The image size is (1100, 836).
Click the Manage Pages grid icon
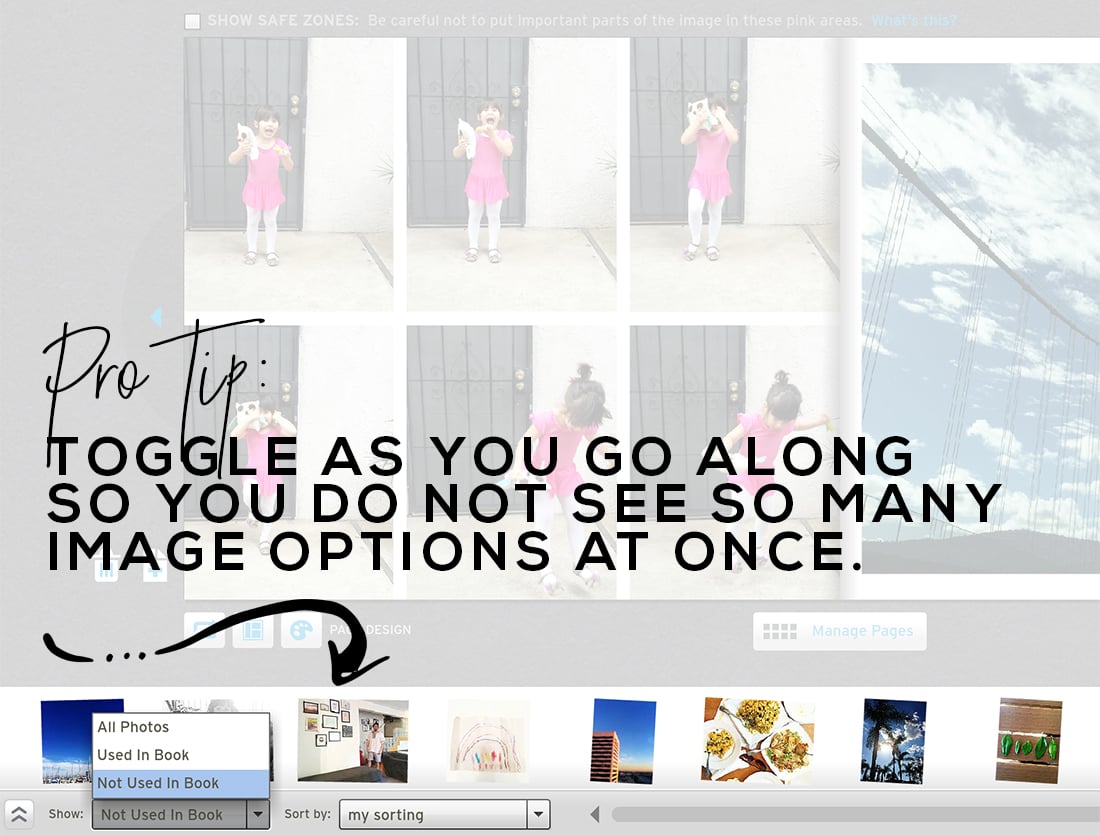tap(779, 631)
